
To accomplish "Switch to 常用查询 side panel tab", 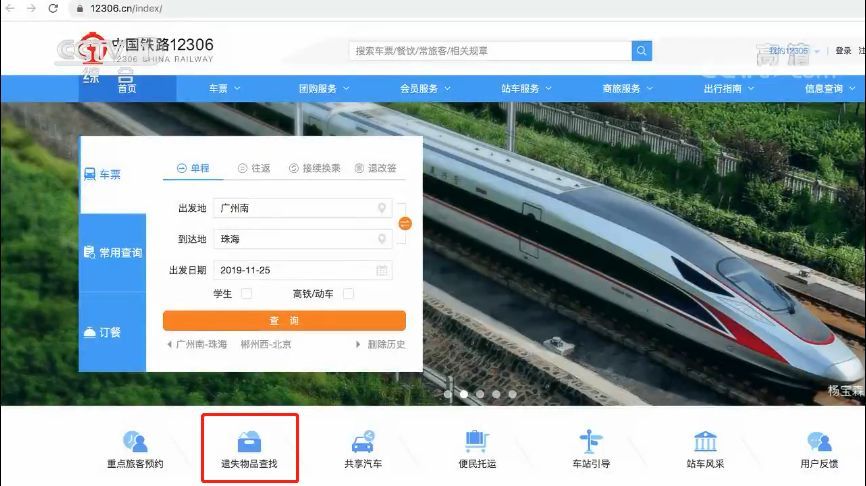I will click(x=113, y=252).
